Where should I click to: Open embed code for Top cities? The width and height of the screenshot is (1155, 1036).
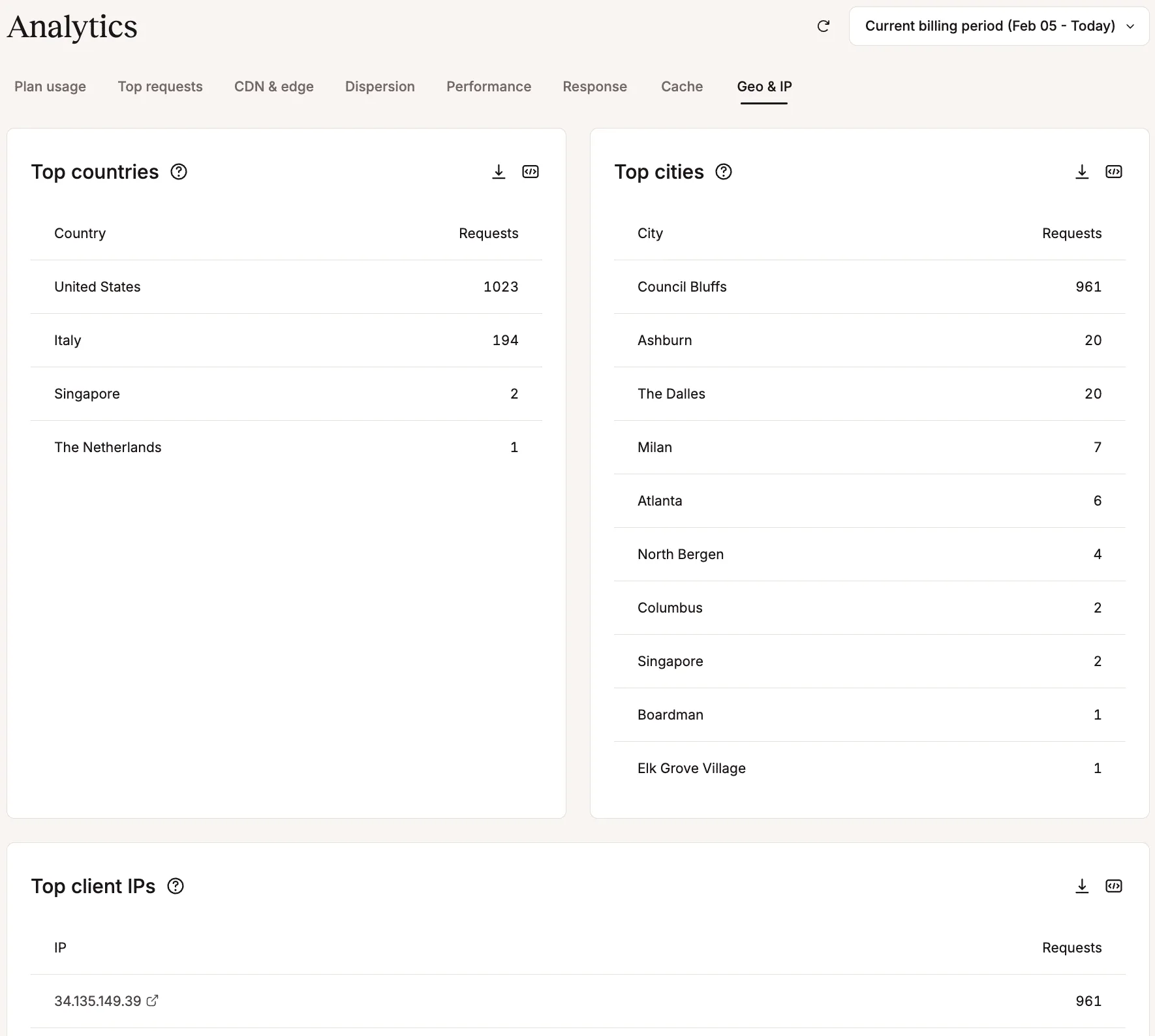click(1114, 172)
